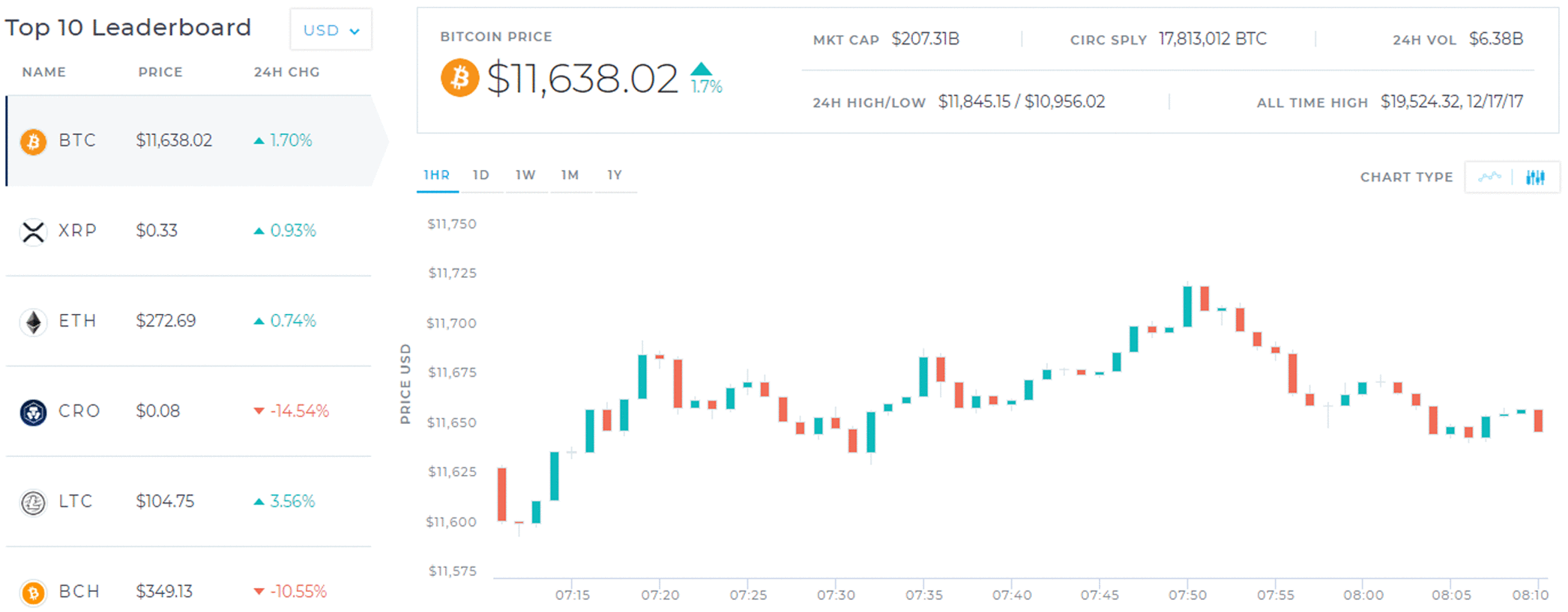Open the USD currency dropdown
The image size is (1568, 612).
[x=331, y=31]
